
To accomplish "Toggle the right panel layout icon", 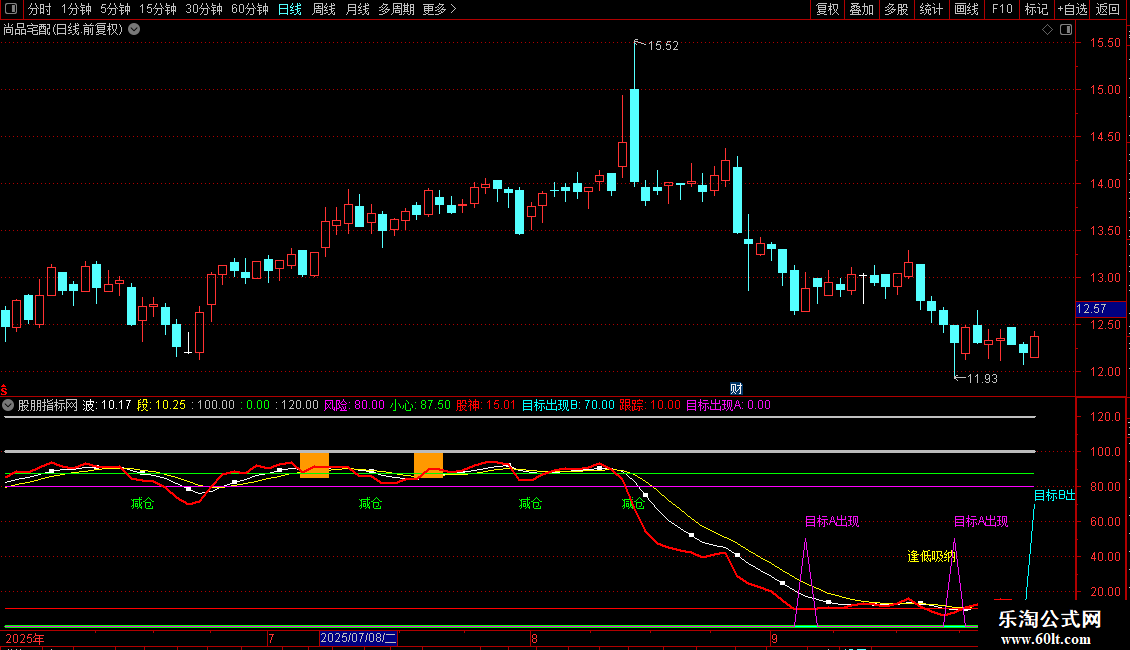I will 1066,30.
